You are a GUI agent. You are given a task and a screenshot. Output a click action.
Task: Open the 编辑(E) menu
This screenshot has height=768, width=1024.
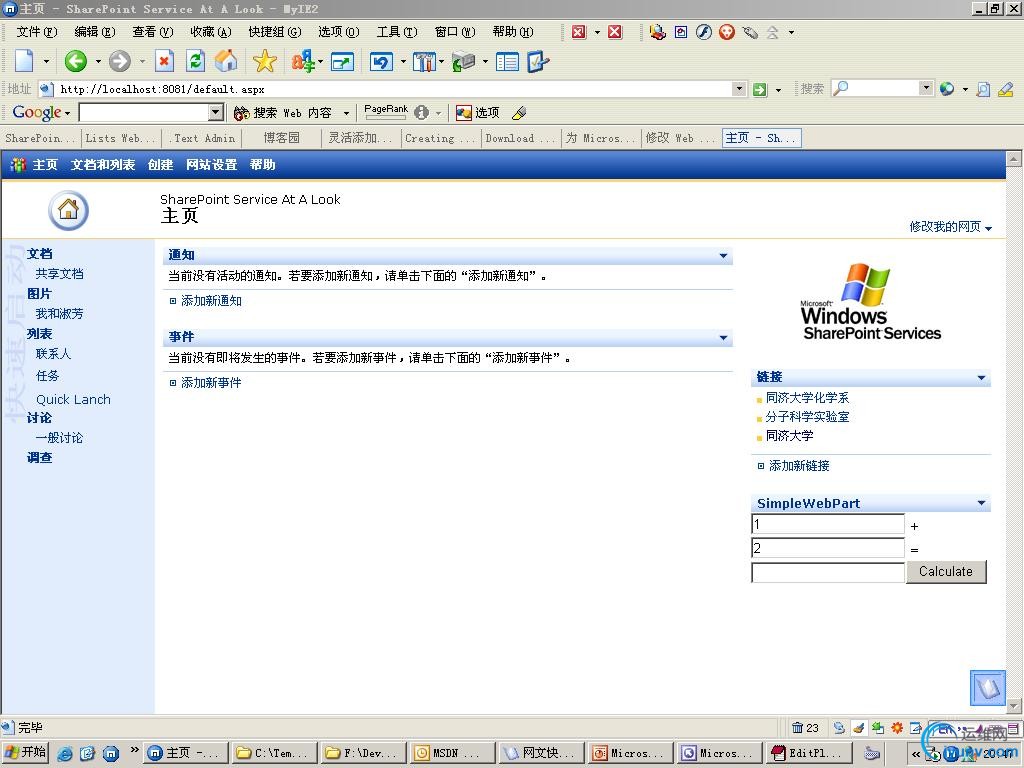pyautogui.click(x=95, y=32)
